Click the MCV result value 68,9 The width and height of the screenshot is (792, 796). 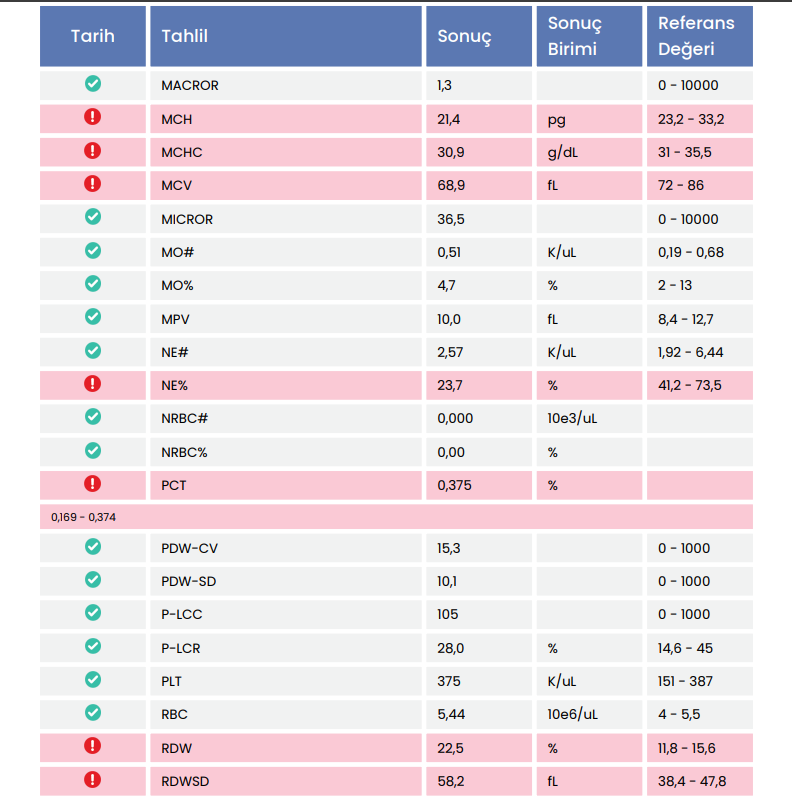click(x=451, y=185)
